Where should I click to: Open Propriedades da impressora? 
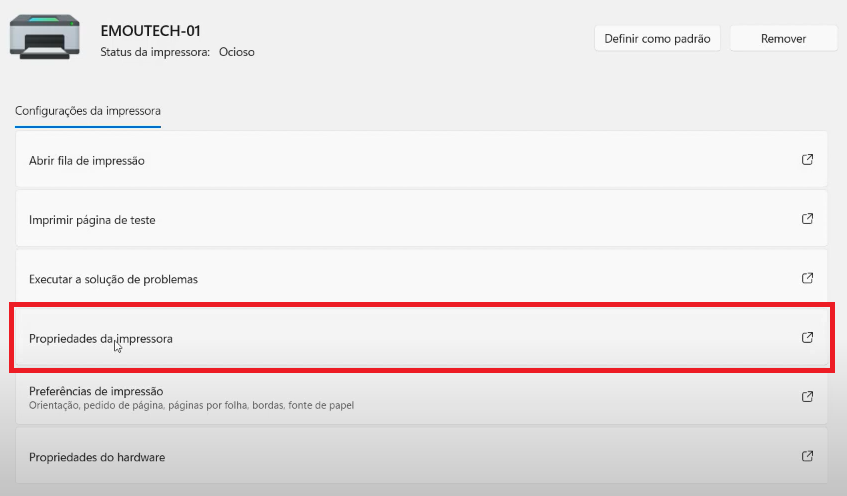click(x=421, y=338)
